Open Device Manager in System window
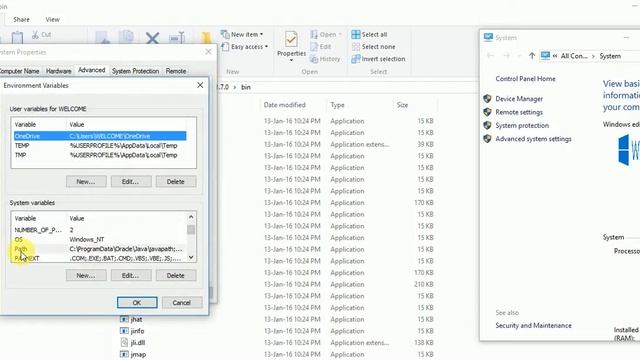 tap(519, 99)
